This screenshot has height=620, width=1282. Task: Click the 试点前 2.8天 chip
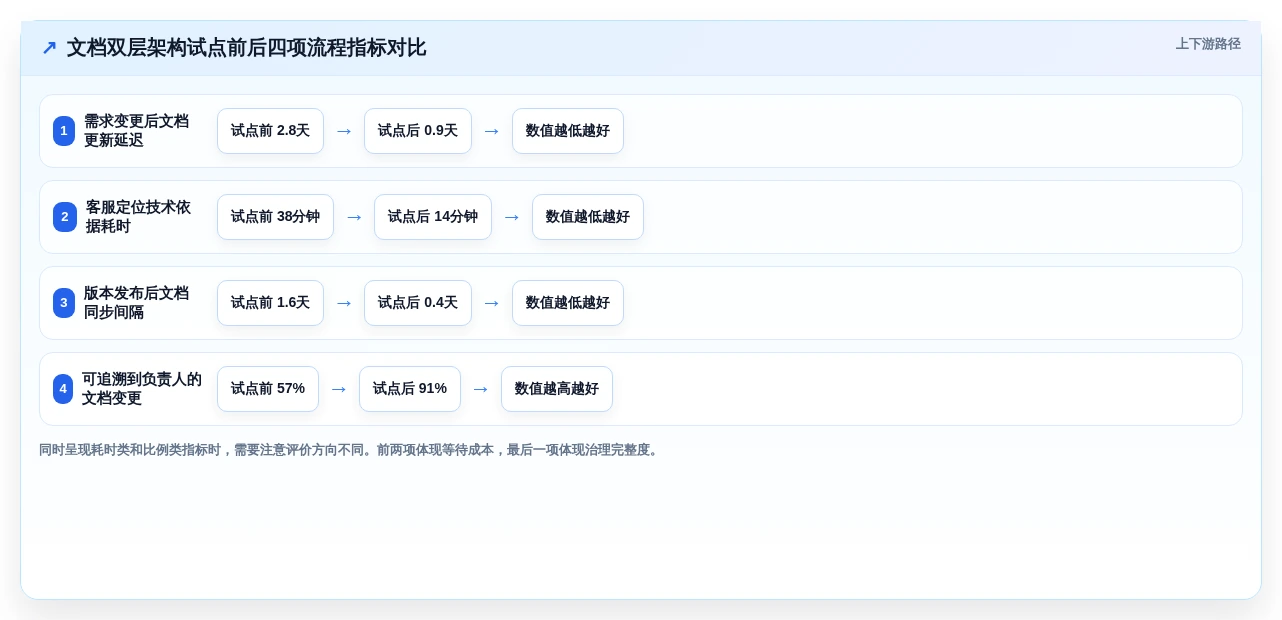pyautogui.click(x=270, y=131)
